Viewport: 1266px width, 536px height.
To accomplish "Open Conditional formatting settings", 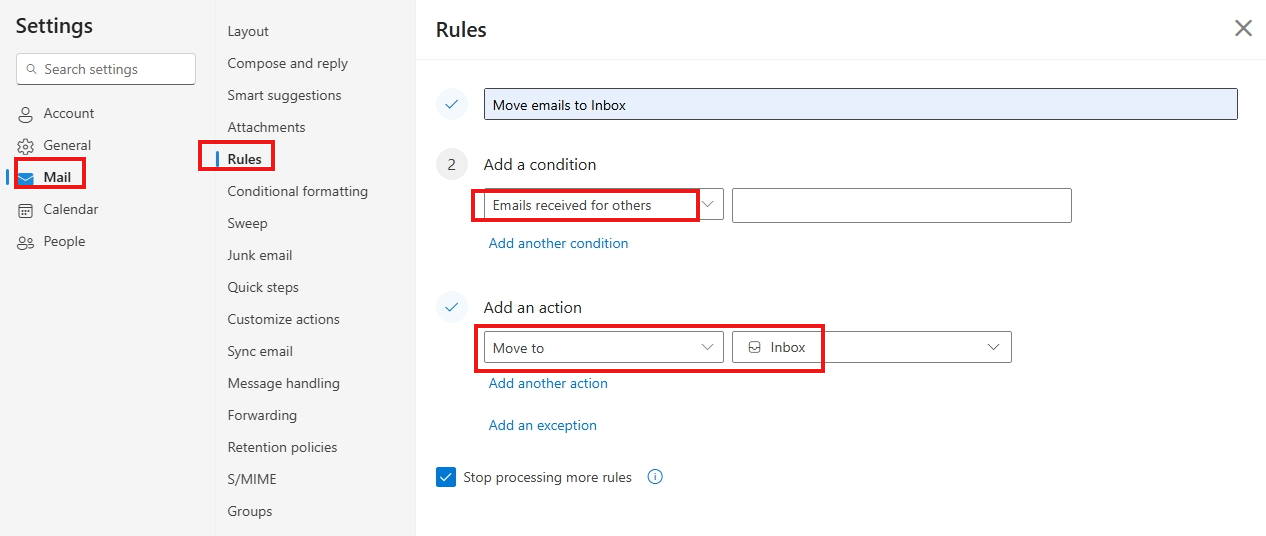I will pos(297,191).
